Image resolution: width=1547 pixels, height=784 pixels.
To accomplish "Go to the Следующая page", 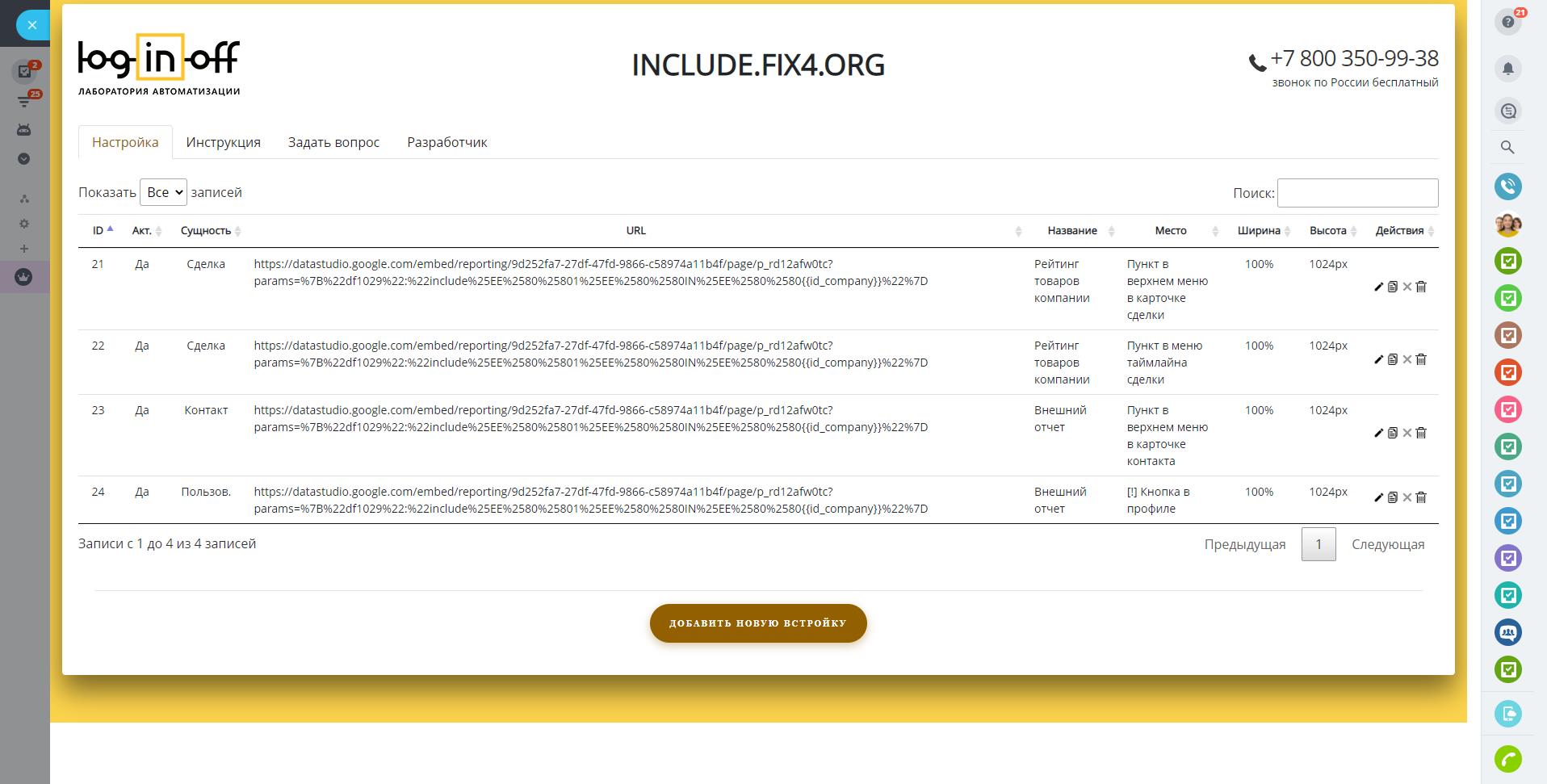I will click(x=1388, y=544).
